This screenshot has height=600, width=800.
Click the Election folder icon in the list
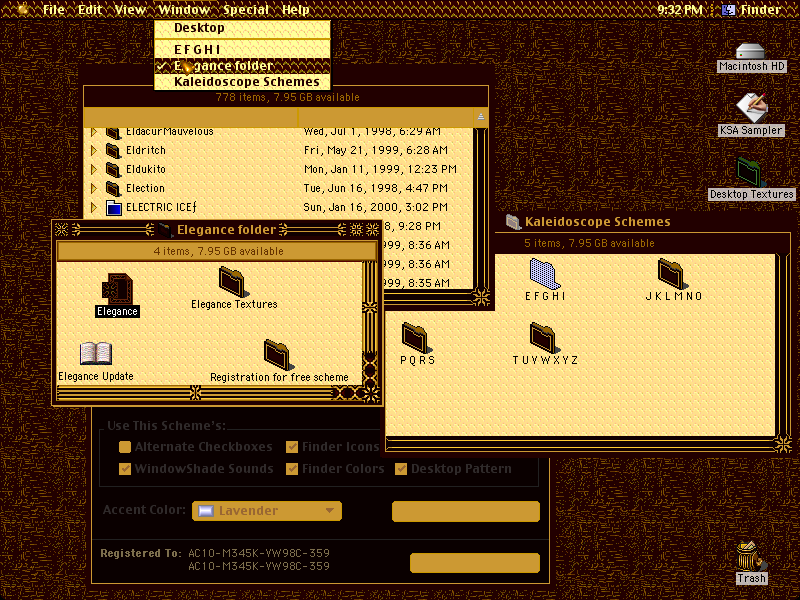coord(113,188)
